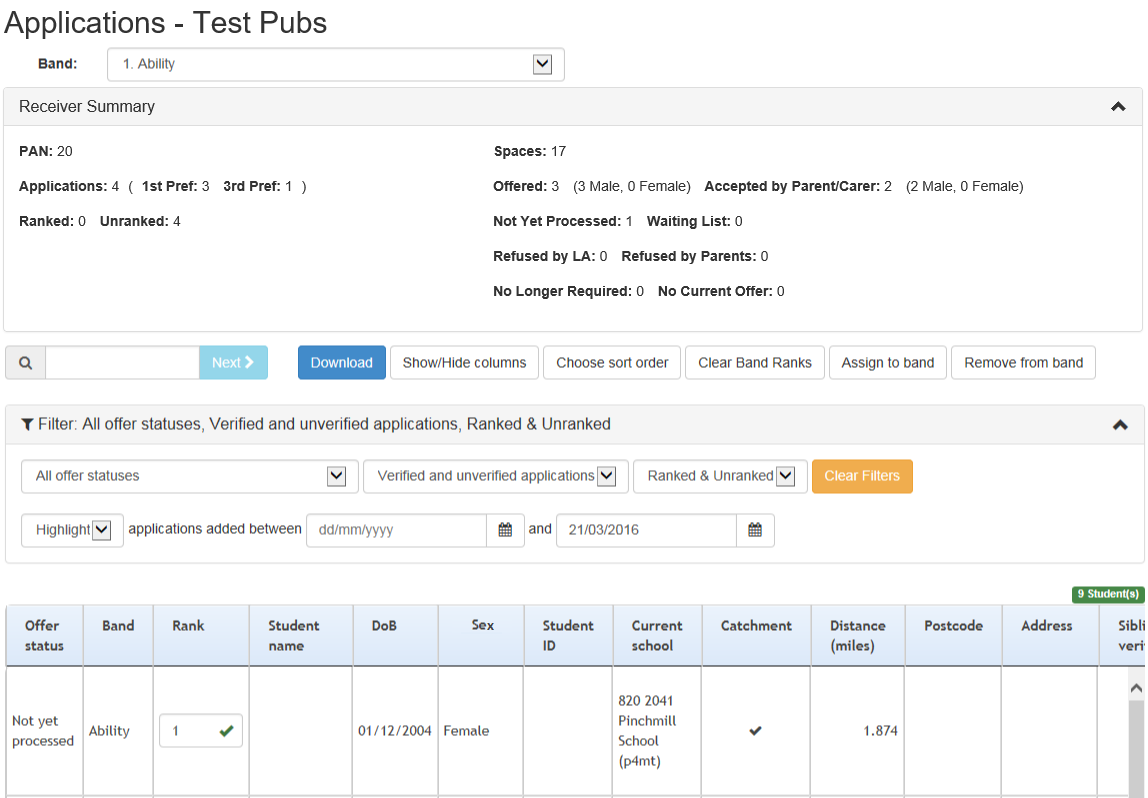This screenshot has width=1148, height=798.
Task: Click Show/Hide columns button
Action: point(464,363)
